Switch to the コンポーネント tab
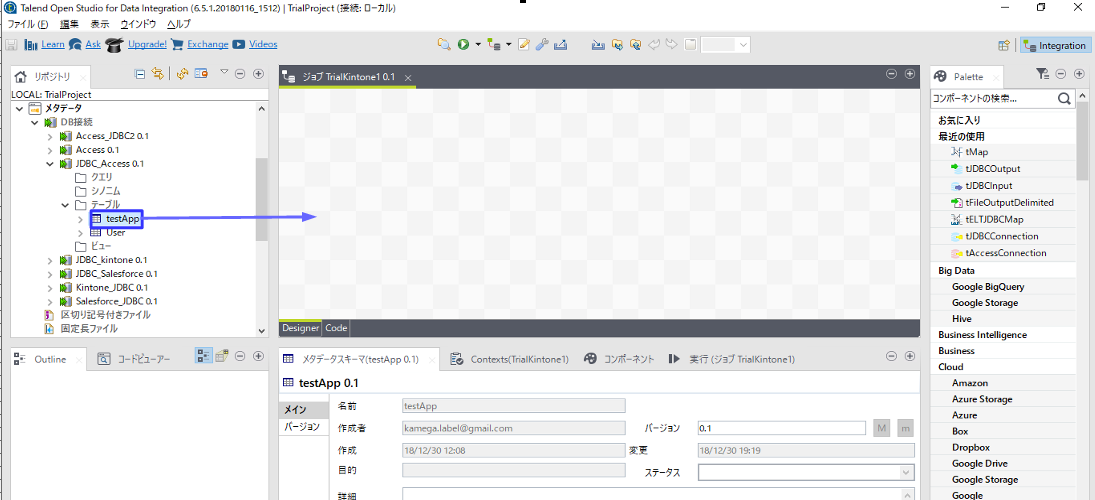Image resolution: width=1095 pixels, height=500 pixels. click(619, 359)
